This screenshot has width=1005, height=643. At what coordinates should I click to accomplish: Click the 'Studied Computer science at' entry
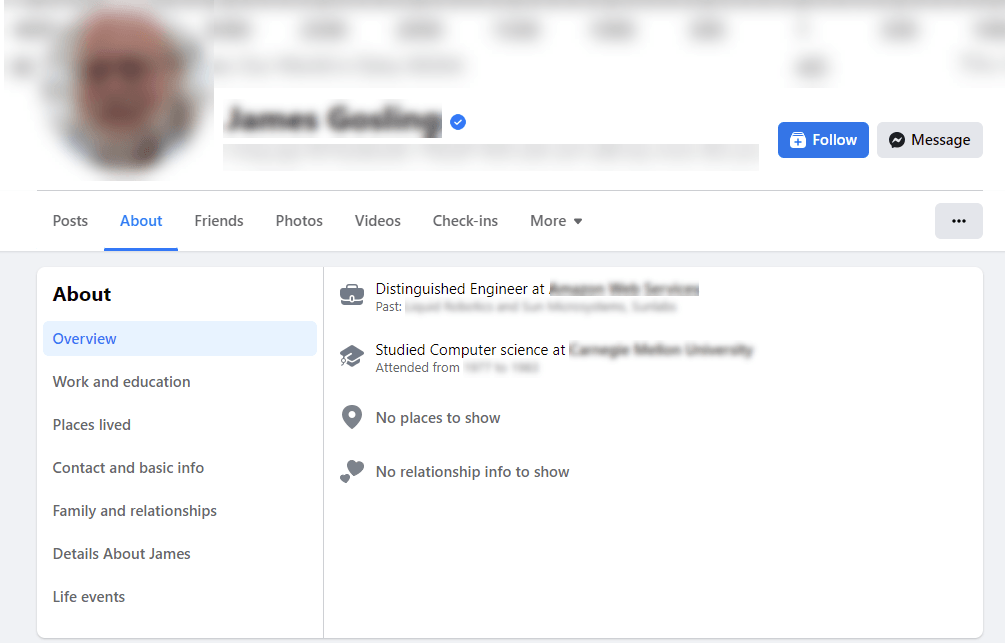tap(564, 350)
